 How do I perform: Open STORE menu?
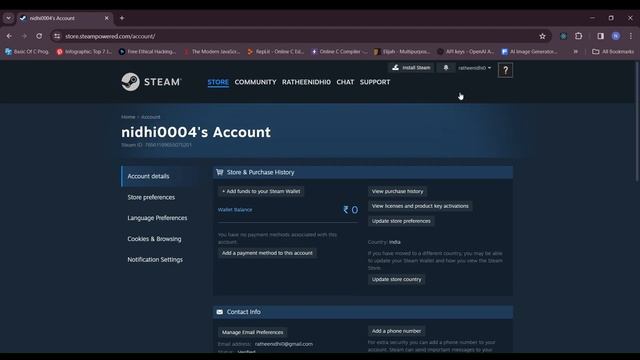[218, 82]
